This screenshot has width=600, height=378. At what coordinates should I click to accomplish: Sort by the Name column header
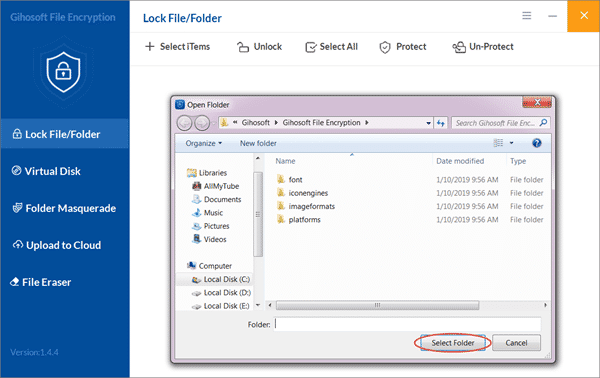tap(285, 161)
